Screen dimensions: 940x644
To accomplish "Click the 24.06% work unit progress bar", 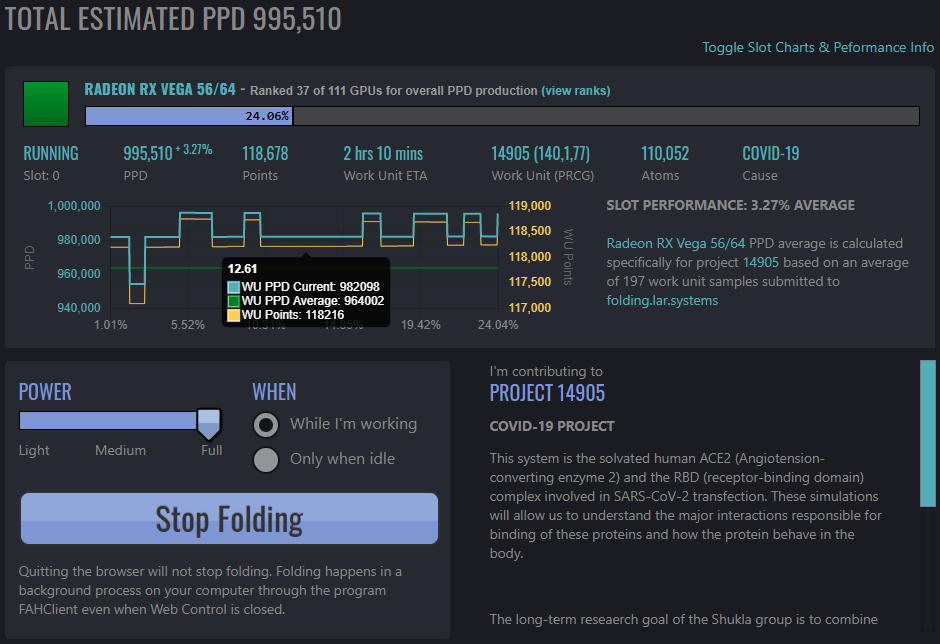I will [502, 116].
